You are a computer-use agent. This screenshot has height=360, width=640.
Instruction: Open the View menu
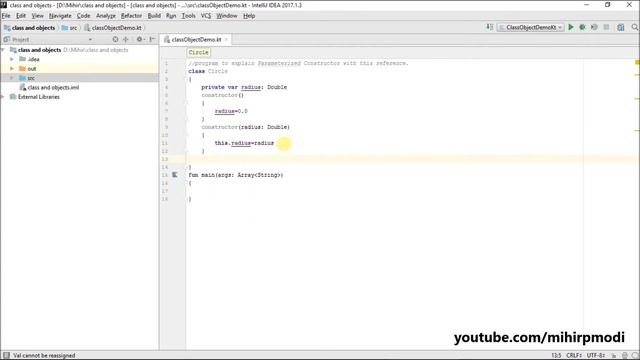point(38,16)
